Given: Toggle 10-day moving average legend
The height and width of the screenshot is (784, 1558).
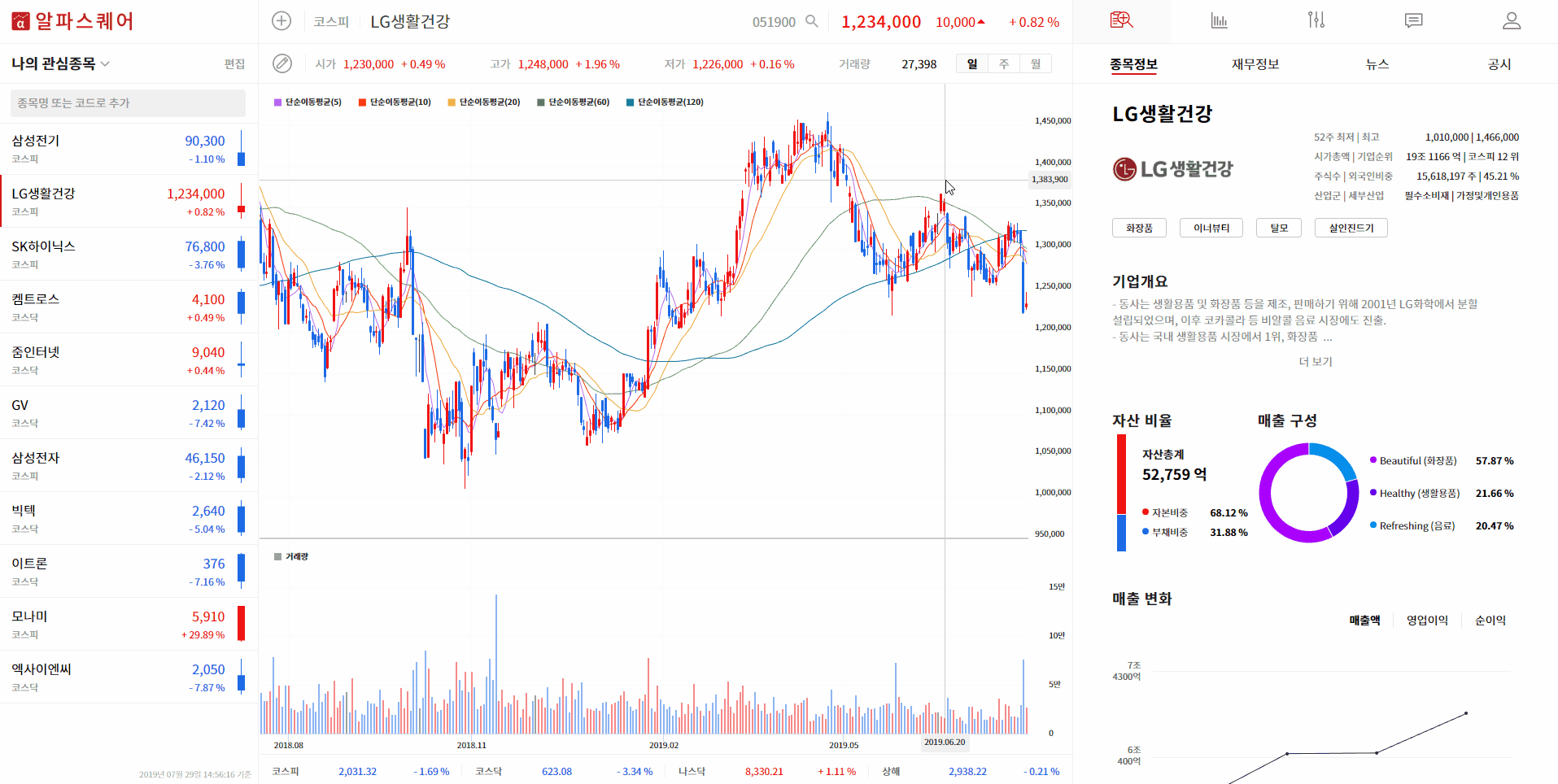Looking at the screenshot, I should 395,102.
